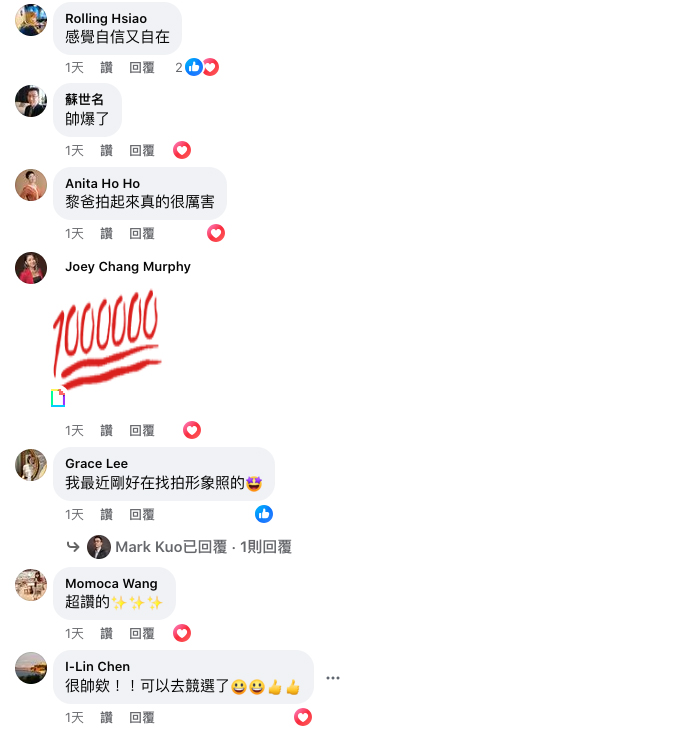Click the heart reaction under Momoca Wang's comment
Screen dimensions: 679x732
[x=182, y=633]
